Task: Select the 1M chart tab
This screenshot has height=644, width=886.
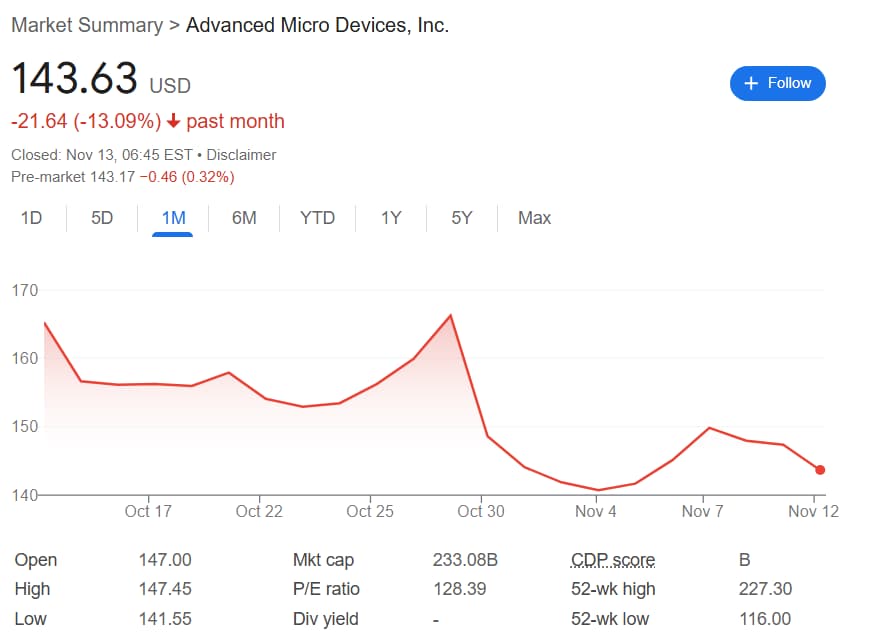Action: point(173,217)
